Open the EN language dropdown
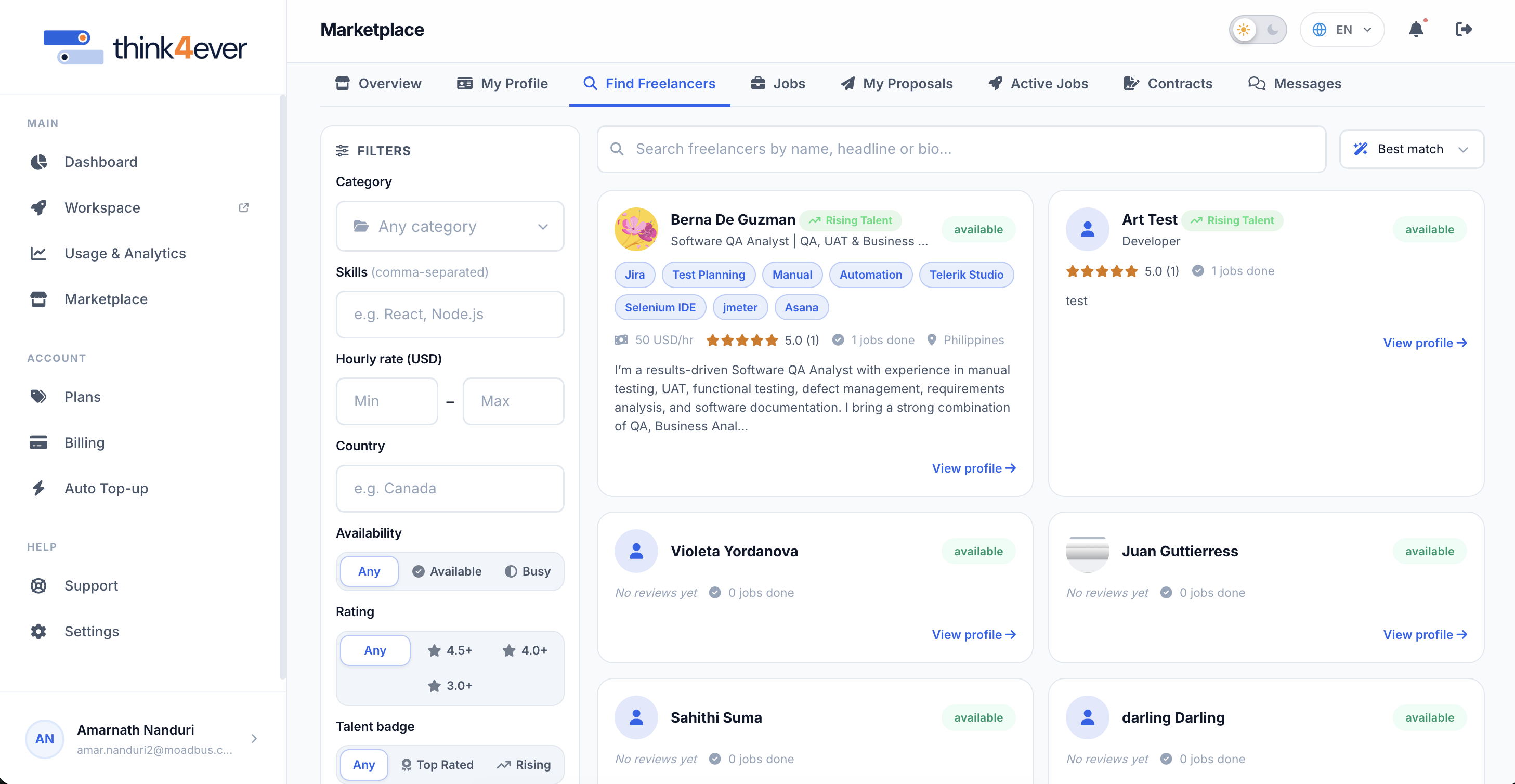 click(x=1342, y=30)
